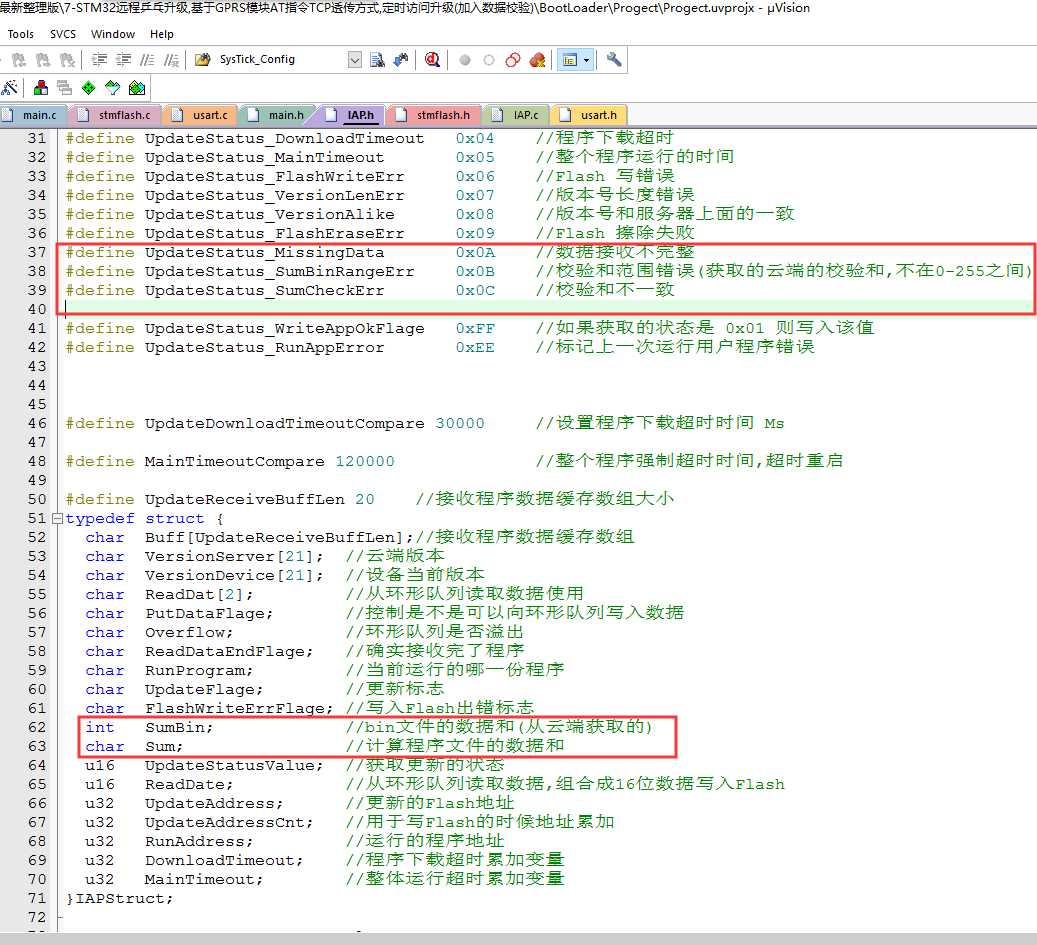Expand the SysTick_Config find dropdown

pyautogui.click(x=355, y=60)
